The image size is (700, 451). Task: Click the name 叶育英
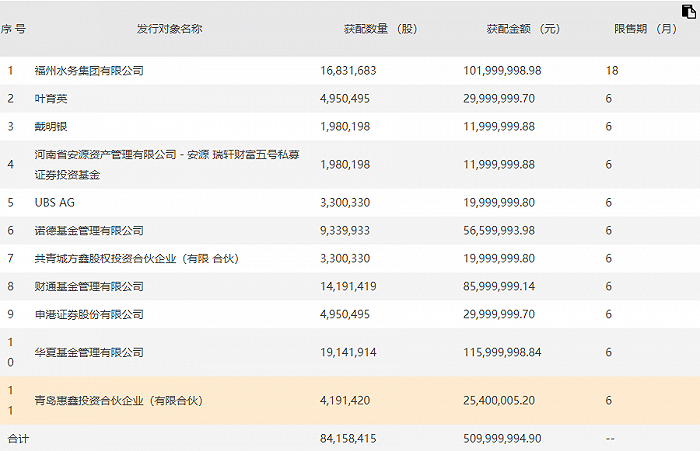pyautogui.click(x=51, y=99)
